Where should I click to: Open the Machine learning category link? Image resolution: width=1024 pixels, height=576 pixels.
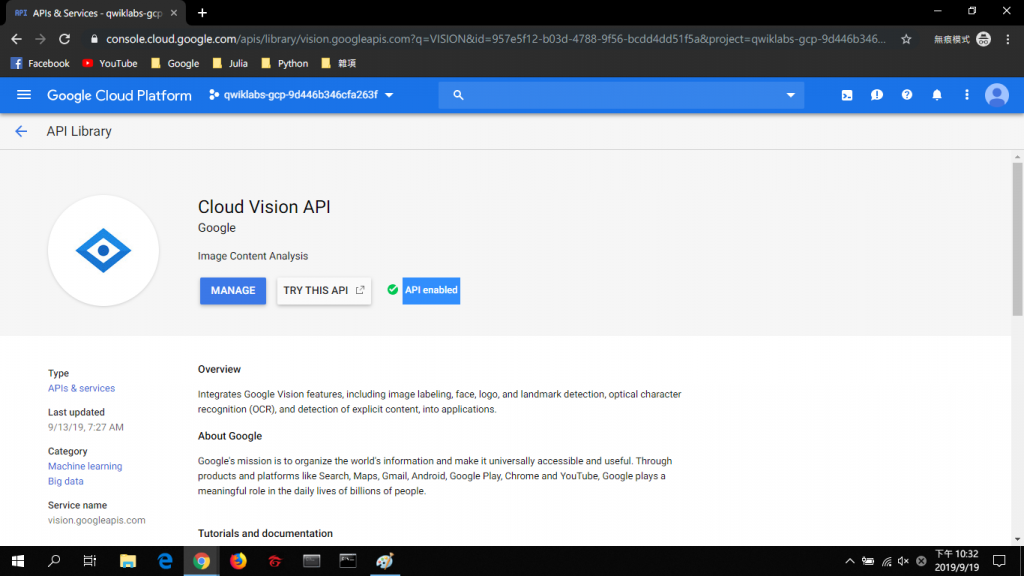click(x=85, y=466)
